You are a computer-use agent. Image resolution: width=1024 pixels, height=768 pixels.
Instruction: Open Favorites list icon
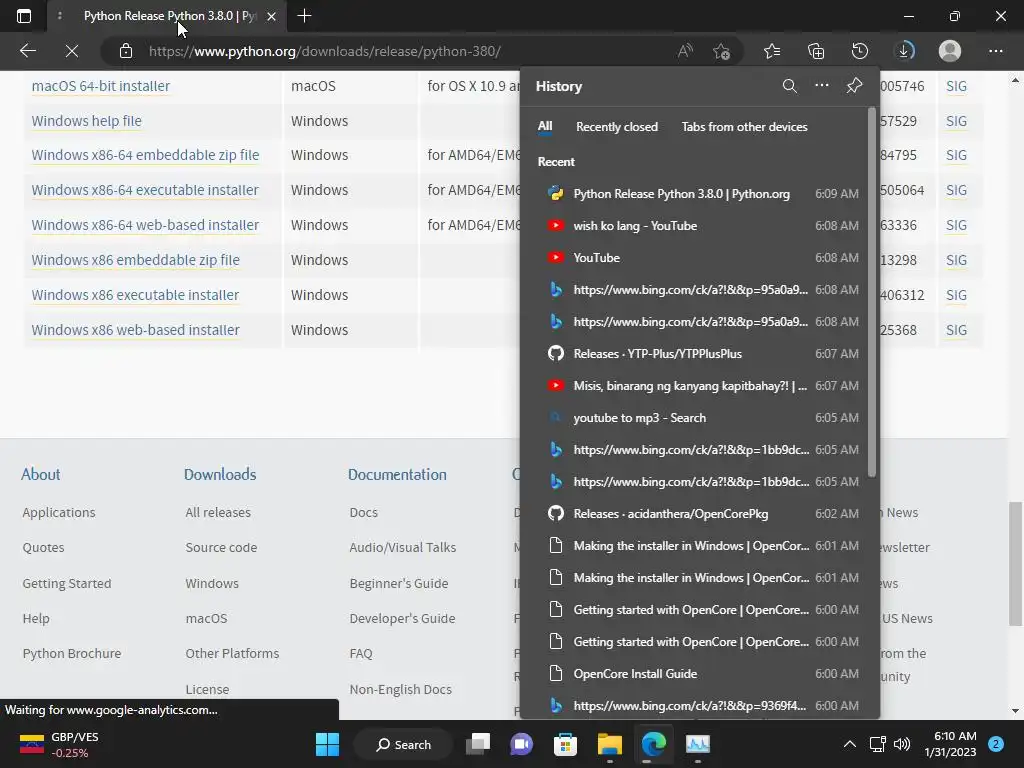pyautogui.click(x=772, y=51)
